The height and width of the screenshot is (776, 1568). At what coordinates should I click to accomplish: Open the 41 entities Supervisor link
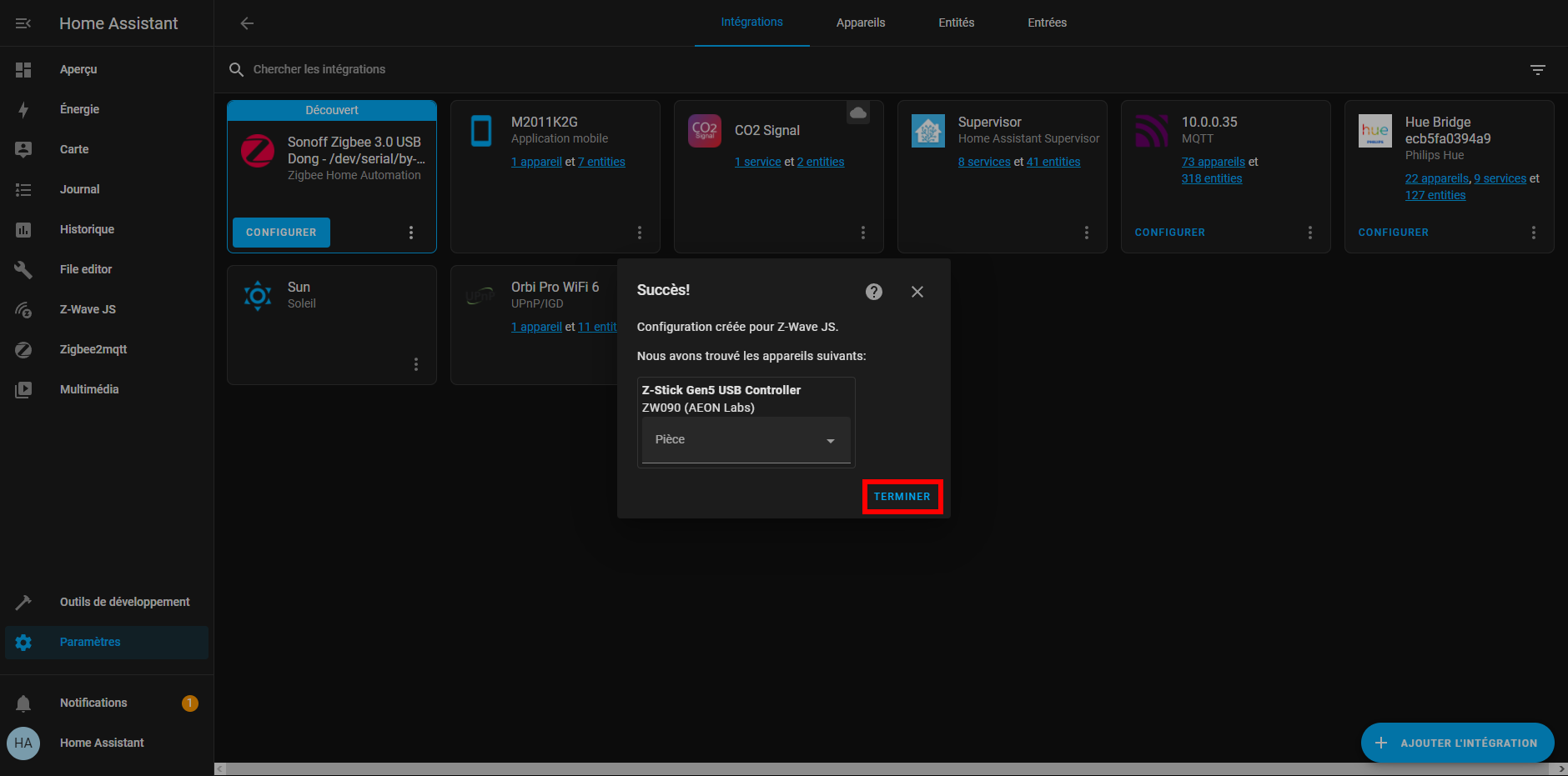tap(1053, 162)
